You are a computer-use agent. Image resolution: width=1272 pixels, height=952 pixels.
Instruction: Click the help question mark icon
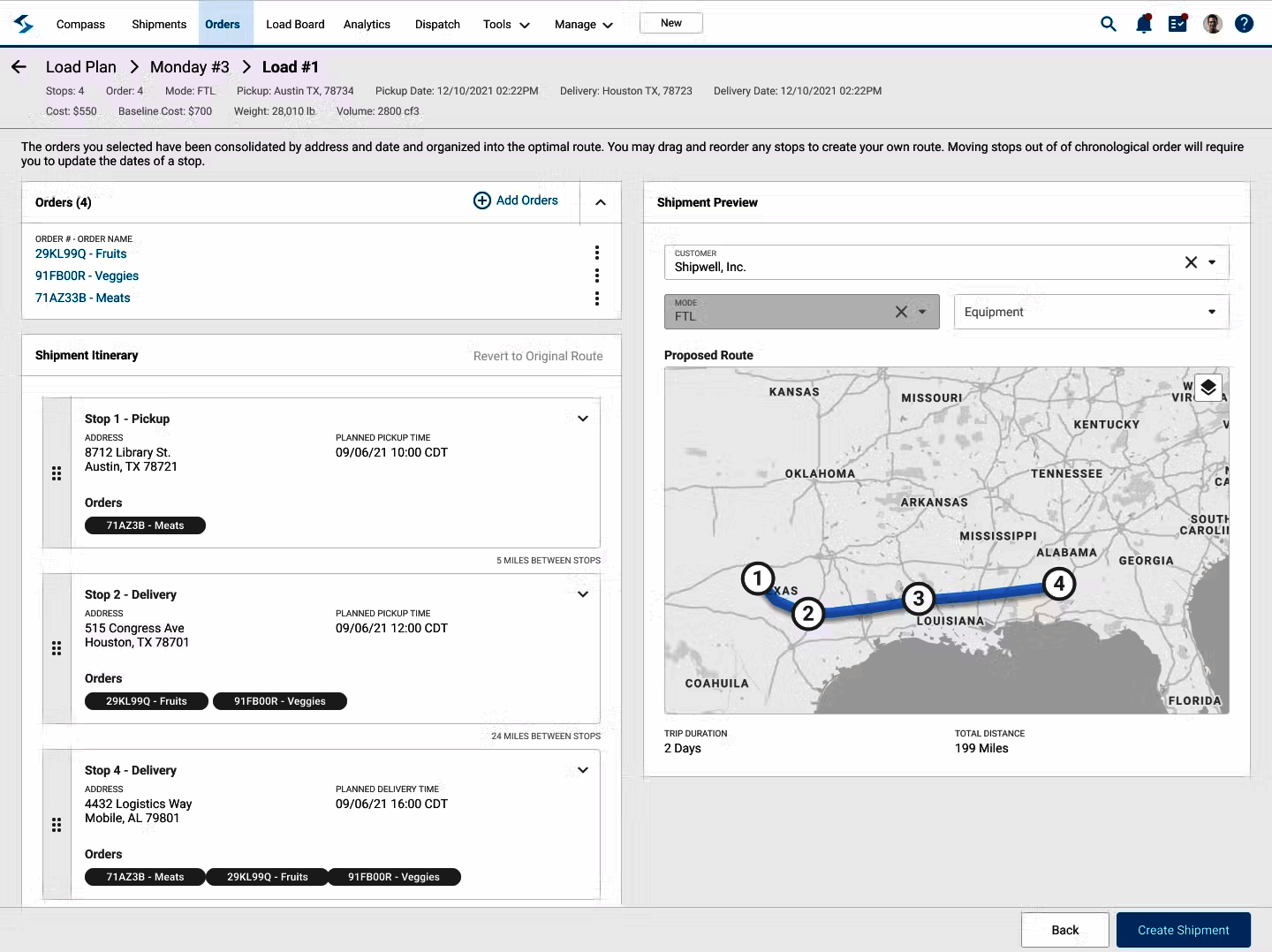(x=1244, y=24)
